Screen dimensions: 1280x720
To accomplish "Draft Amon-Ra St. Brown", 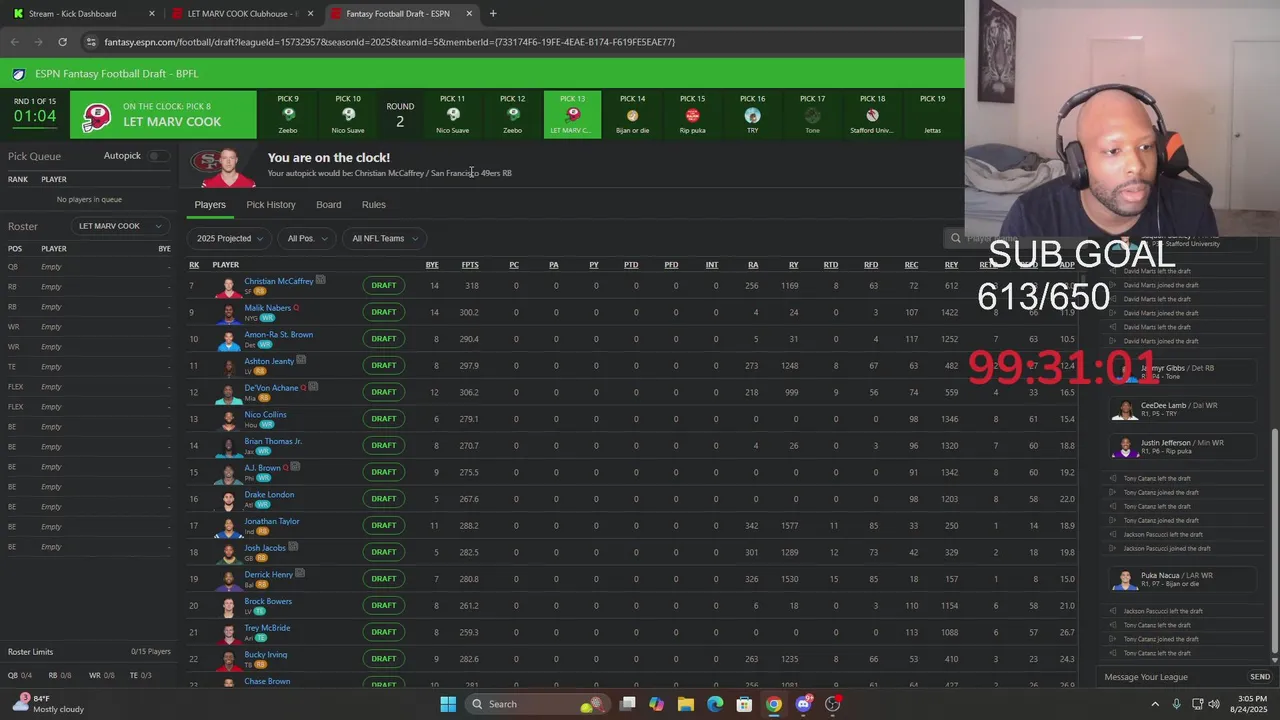I will 383,339.
